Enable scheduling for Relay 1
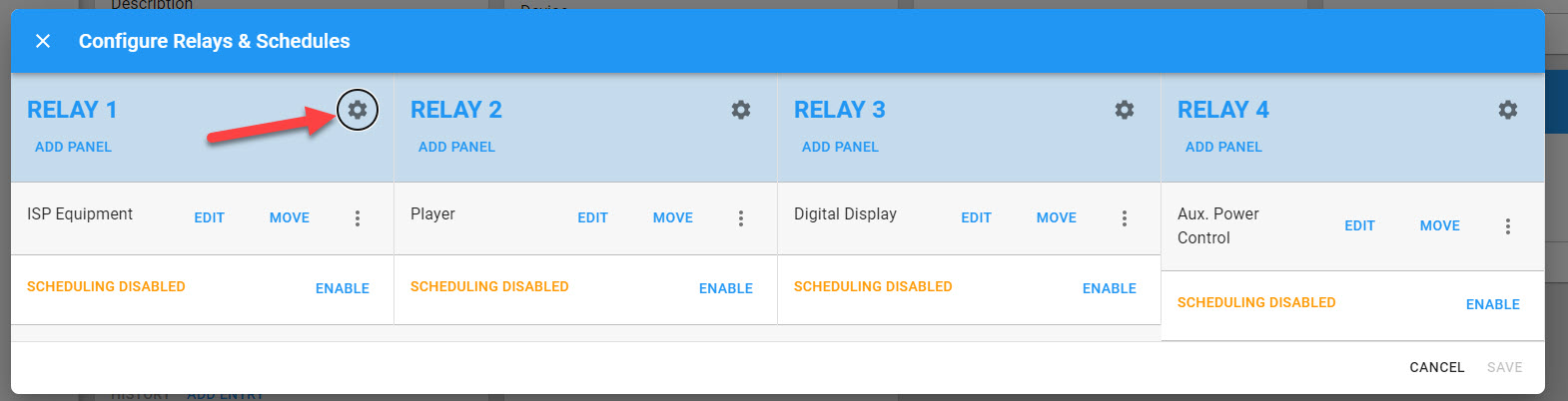 (343, 288)
